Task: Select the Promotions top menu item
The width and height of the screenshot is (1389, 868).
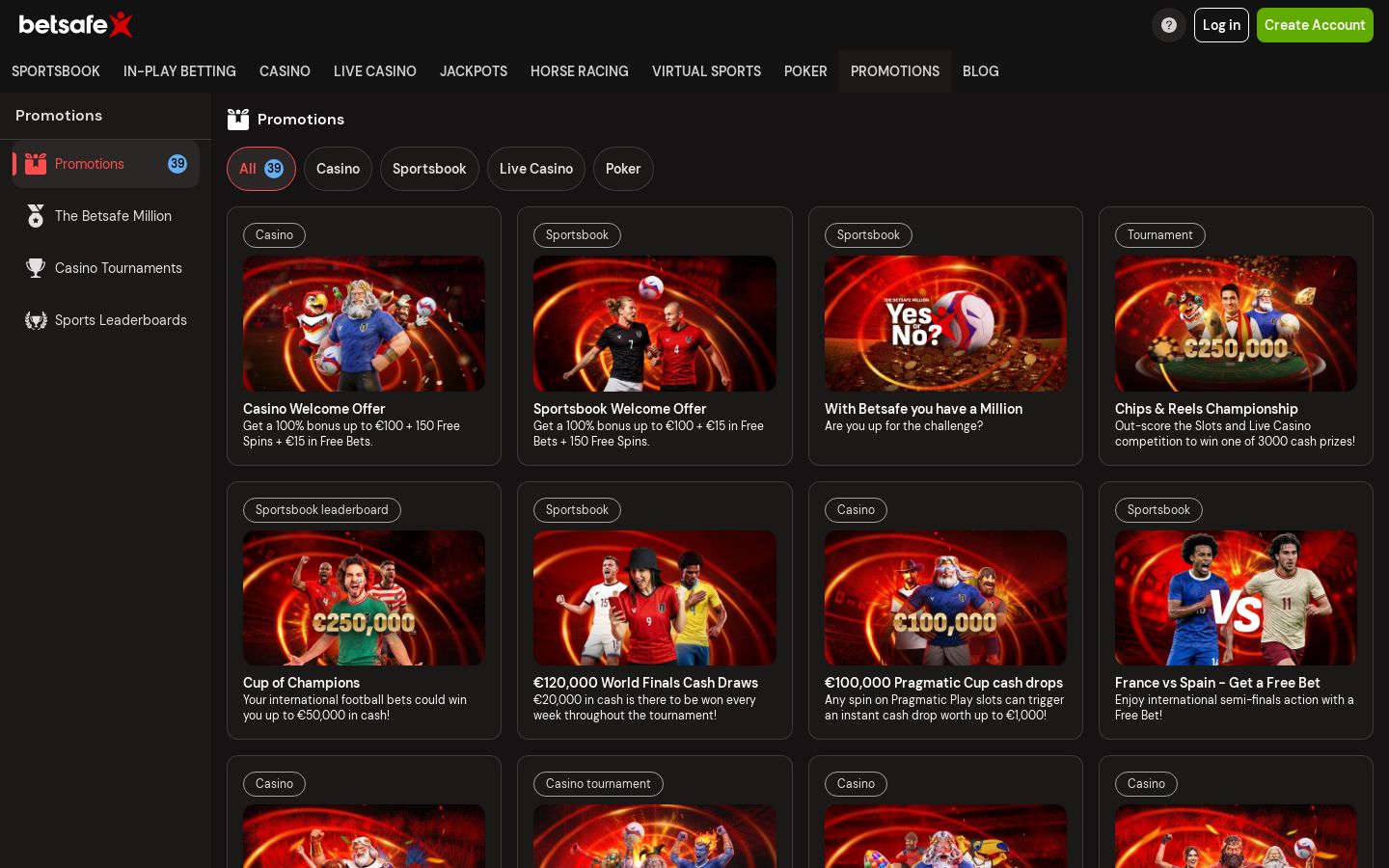Action: click(895, 71)
